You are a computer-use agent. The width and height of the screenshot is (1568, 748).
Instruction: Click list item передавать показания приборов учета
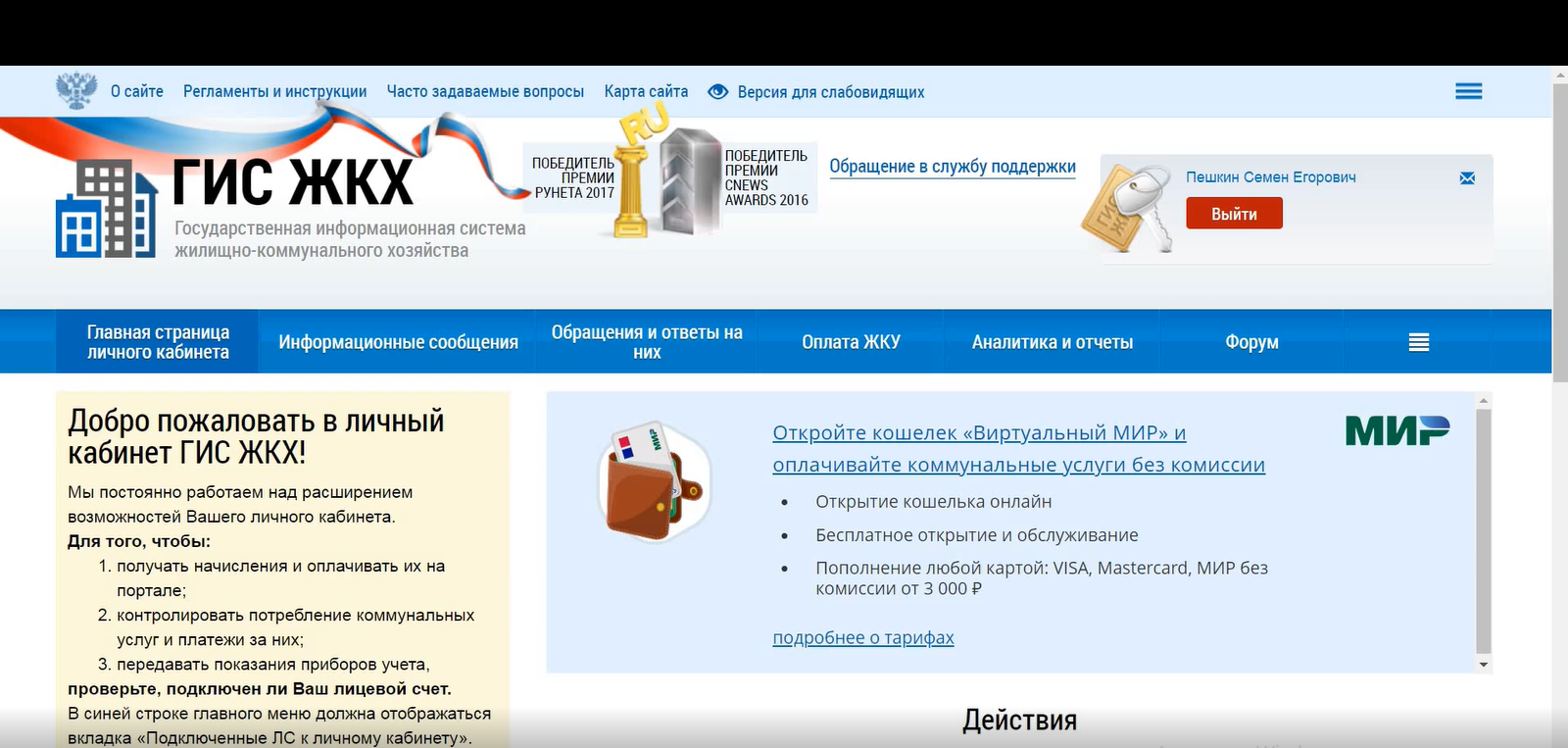[273, 665]
